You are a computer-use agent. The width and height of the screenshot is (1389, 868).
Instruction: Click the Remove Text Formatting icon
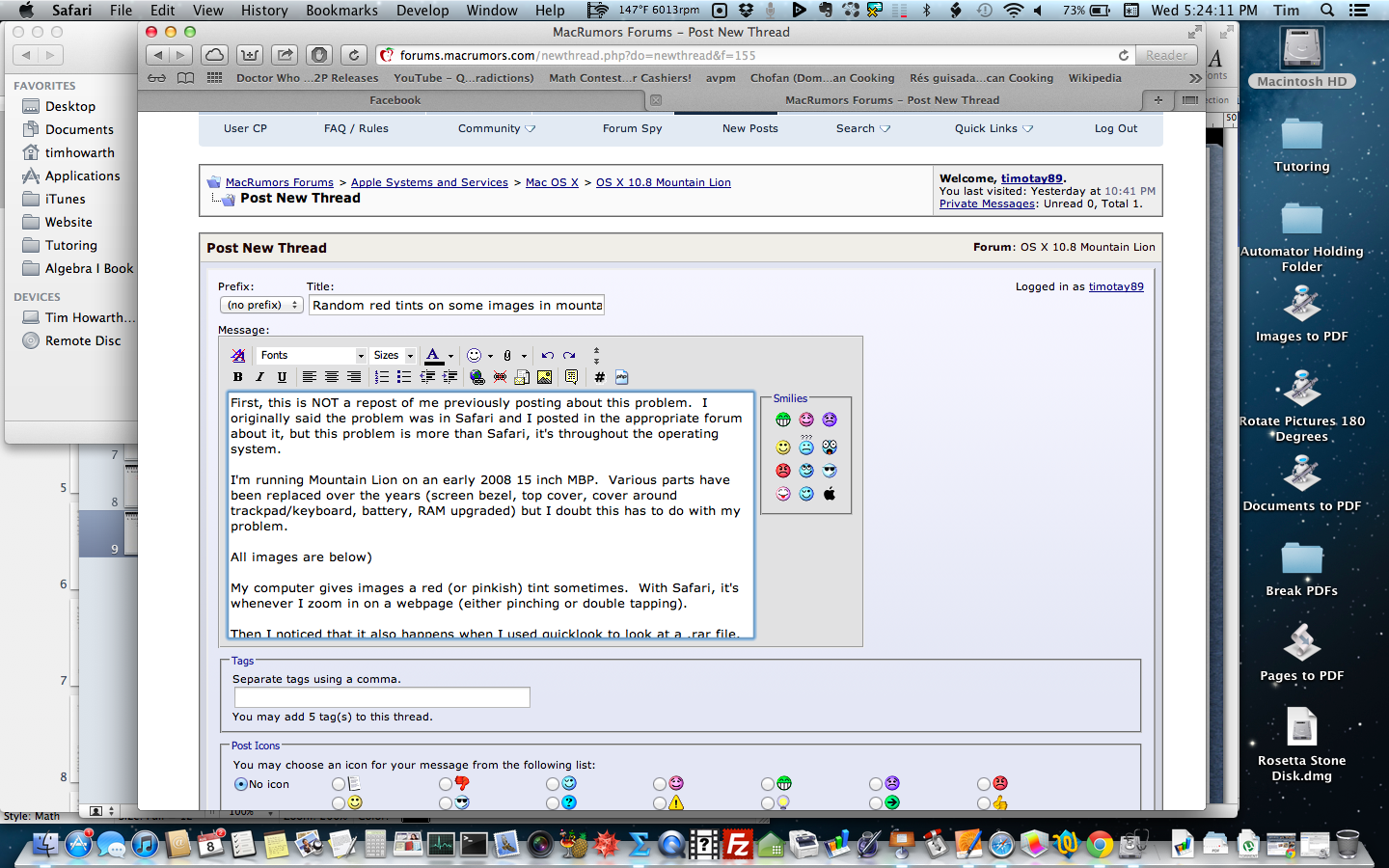[237, 356]
